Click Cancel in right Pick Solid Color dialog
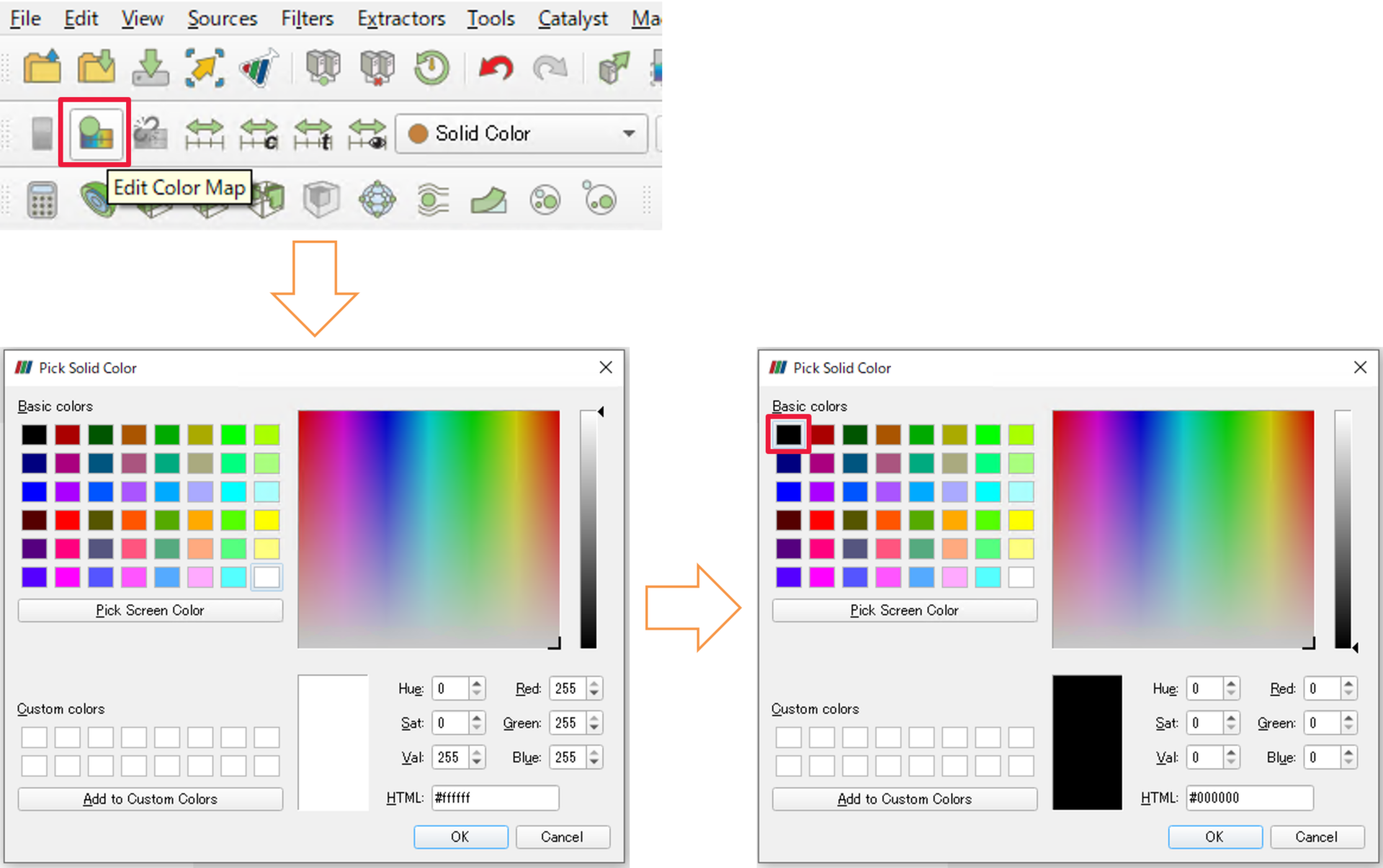 [1317, 836]
